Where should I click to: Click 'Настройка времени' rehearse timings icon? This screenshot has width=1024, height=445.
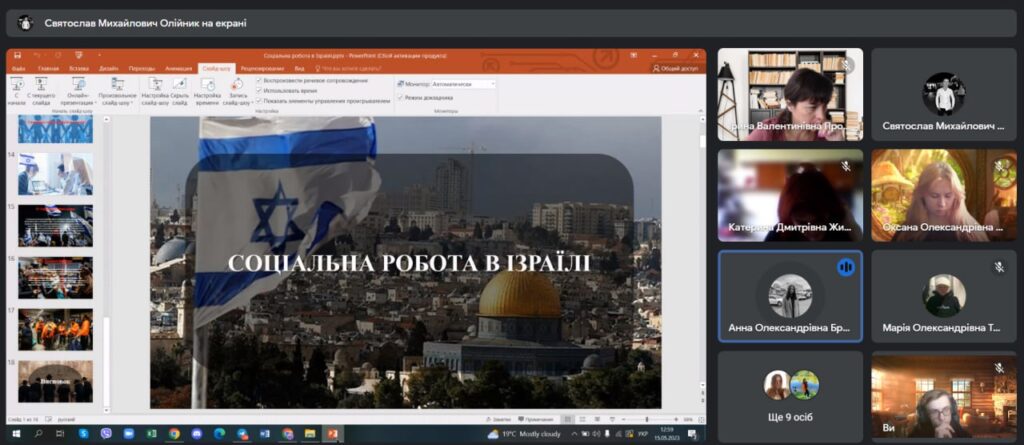click(x=207, y=88)
